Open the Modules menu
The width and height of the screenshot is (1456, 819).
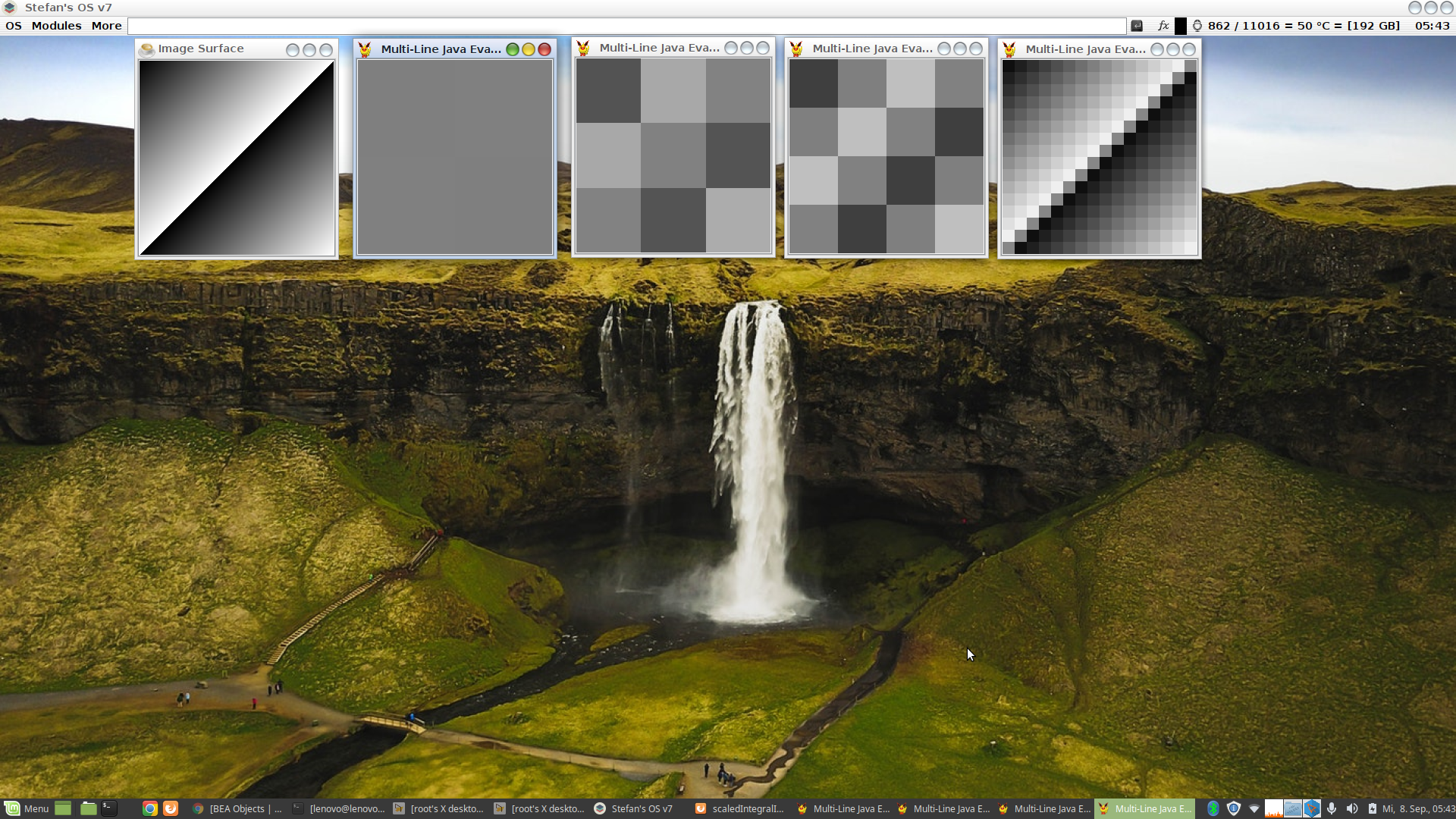[56, 26]
